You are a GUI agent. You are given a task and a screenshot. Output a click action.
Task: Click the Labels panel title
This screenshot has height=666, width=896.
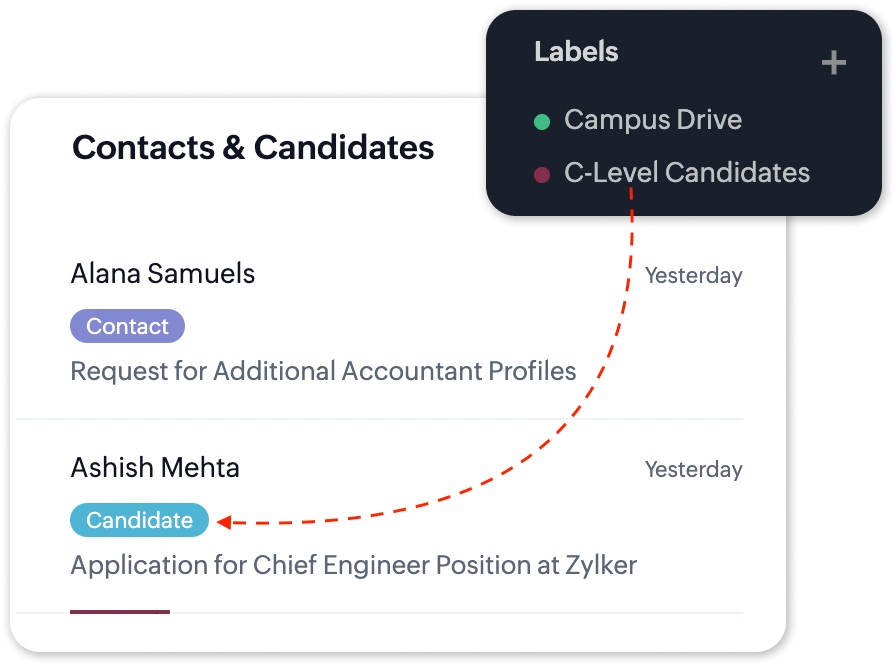point(576,52)
